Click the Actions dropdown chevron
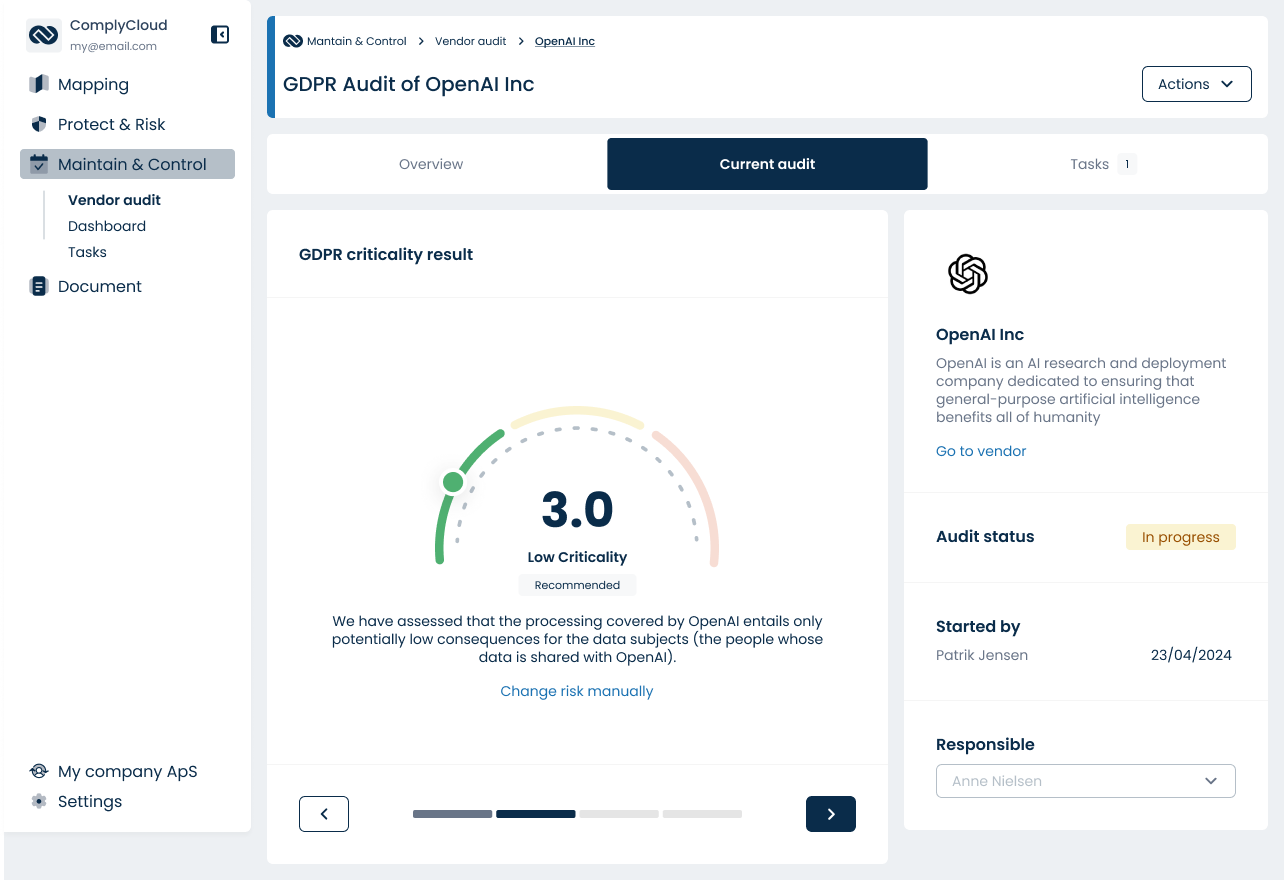 click(1227, 84)
